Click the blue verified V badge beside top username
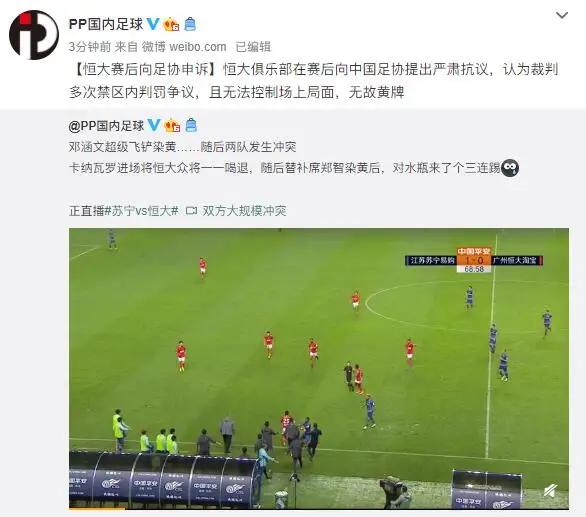This screenshot has height=517, width=586. tap(153, 24)
